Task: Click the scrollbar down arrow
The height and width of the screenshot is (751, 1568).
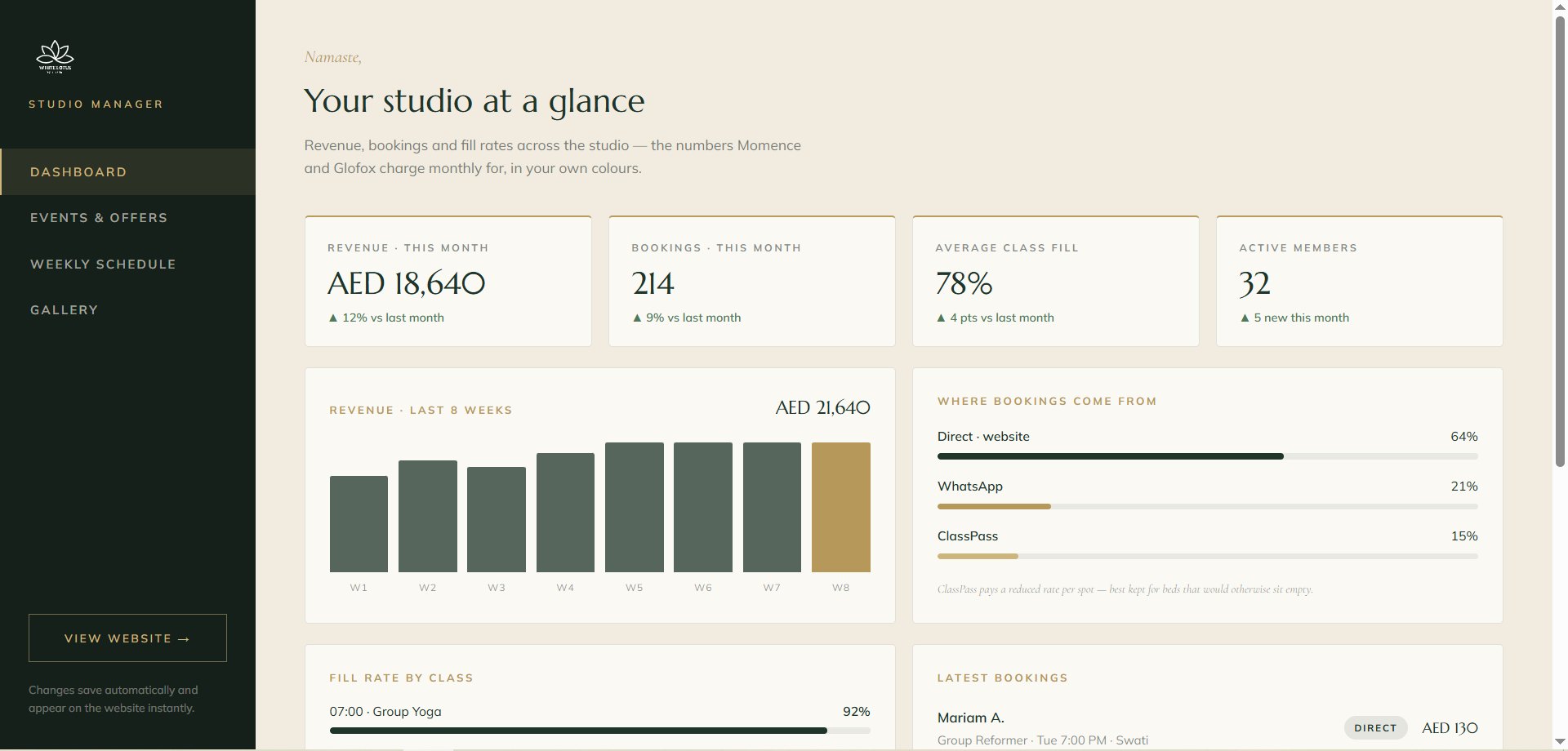Action: tap(1560, 742)
